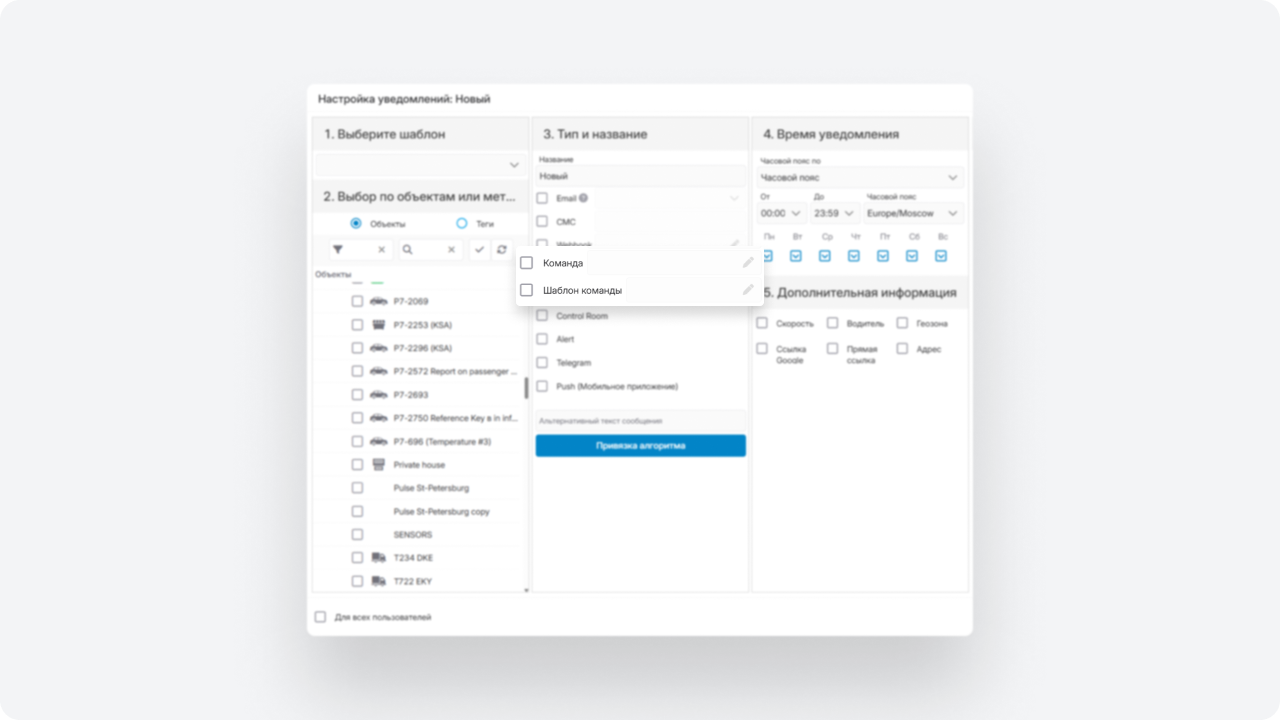Select the Теги radio button

pos(462,224)
